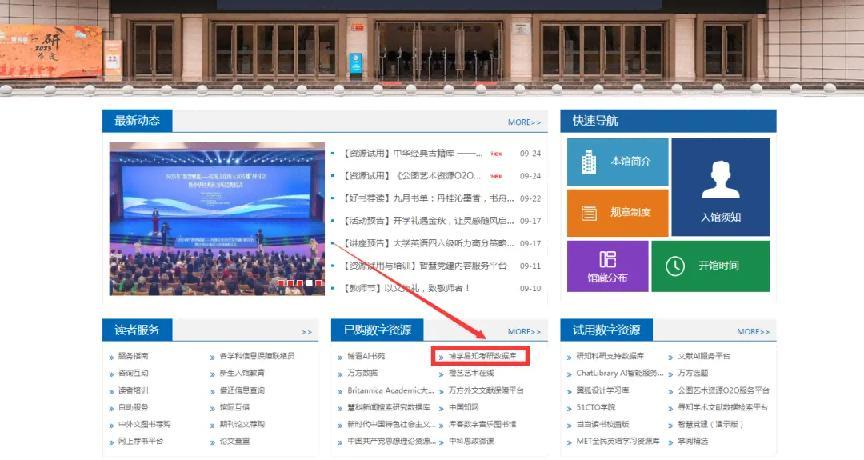Expand MORE in 试用数字资源 section
864x460 pixels.
(x=753, y=331)
